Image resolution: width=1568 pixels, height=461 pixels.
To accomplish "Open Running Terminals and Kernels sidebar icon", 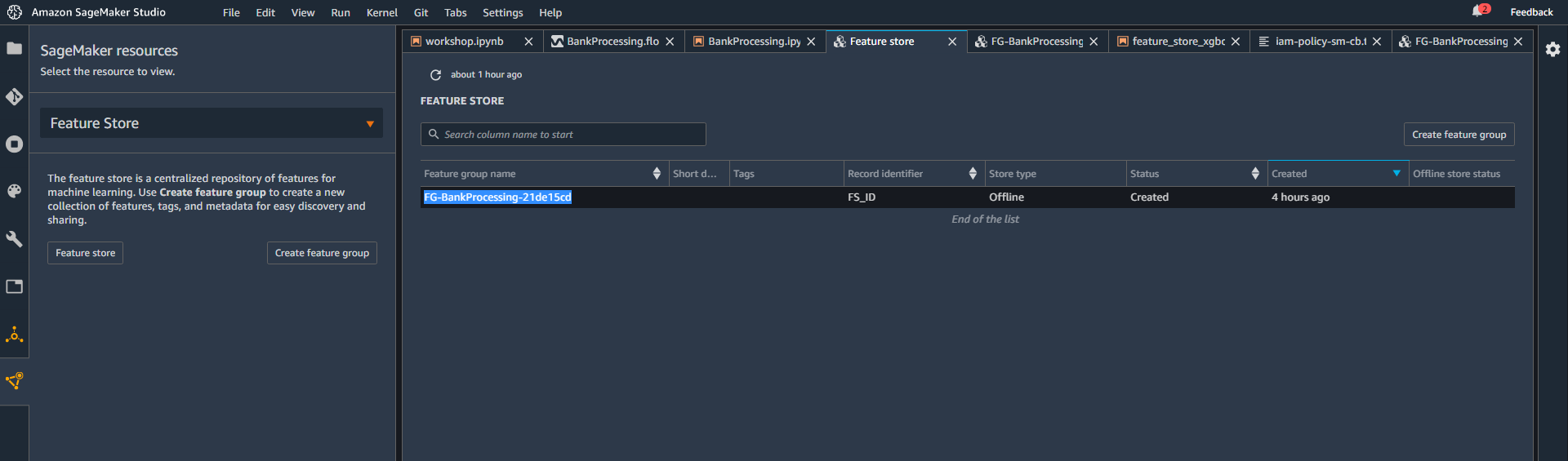I will (x=14, y=144).
